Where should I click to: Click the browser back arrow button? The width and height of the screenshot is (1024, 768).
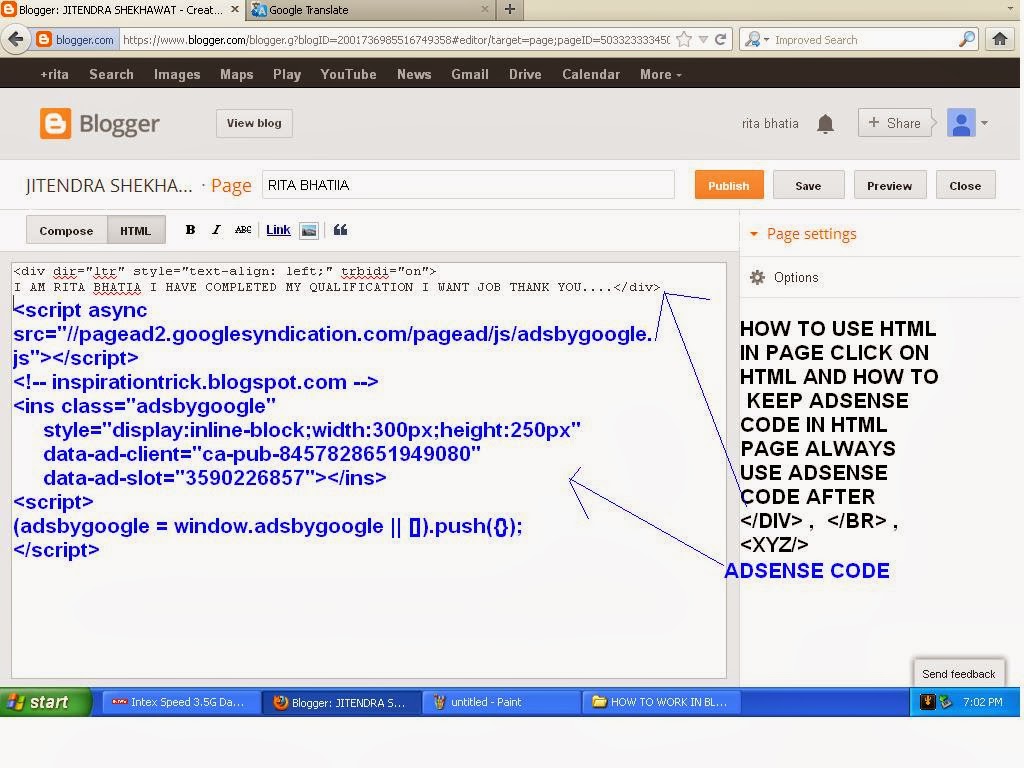[x=16, y=39]
